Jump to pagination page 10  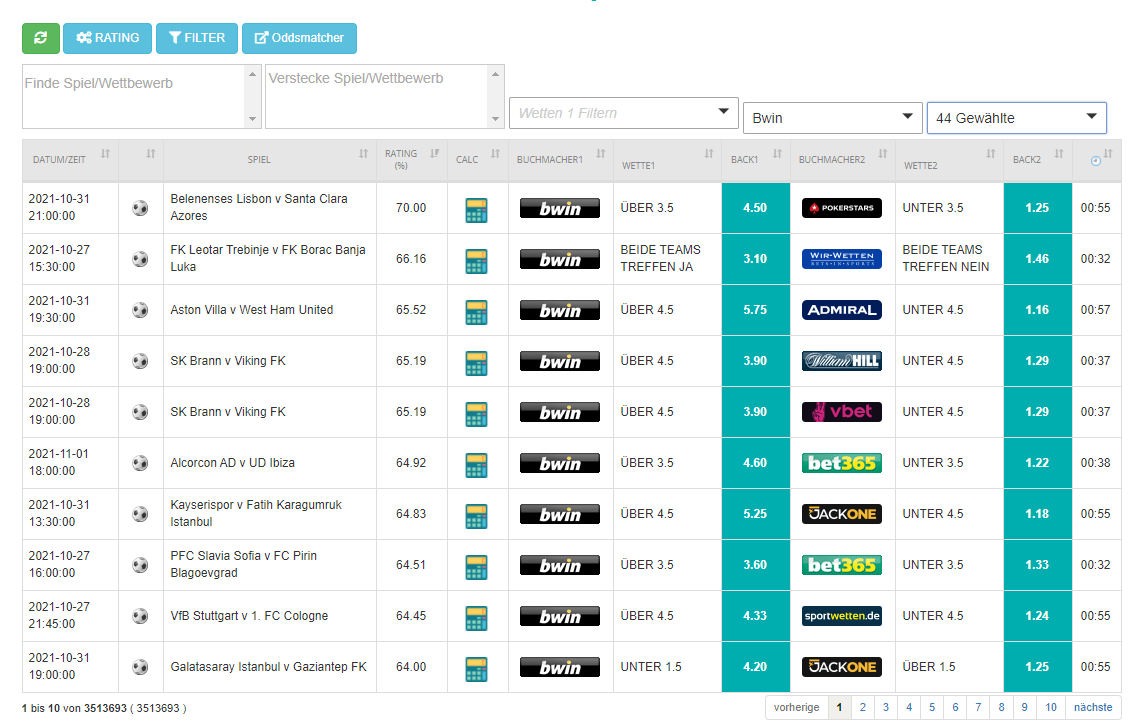click(1051, 708)
